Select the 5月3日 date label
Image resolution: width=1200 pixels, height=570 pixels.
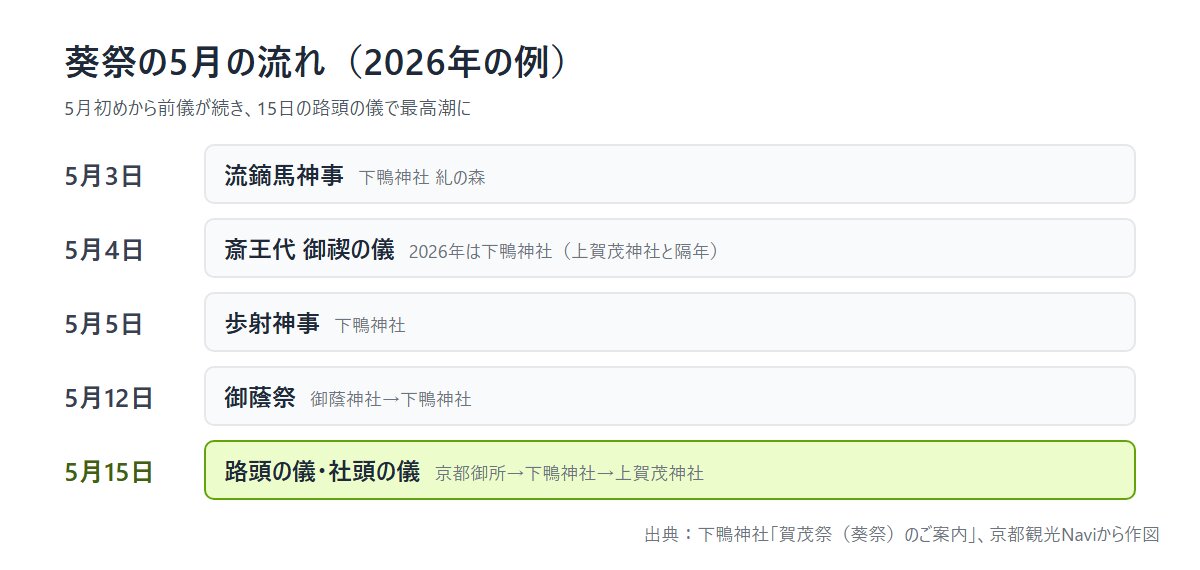[x=104, y=176]
